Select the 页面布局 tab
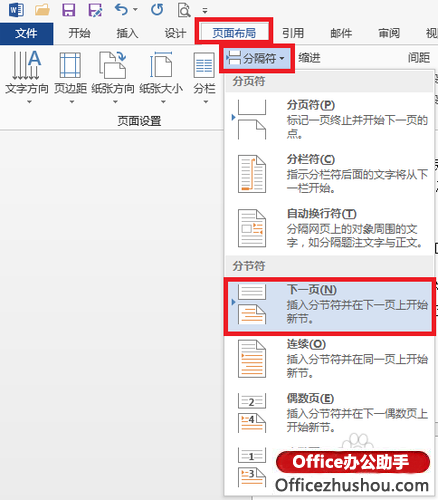This screenshot has height=500, width=438. 234,33
